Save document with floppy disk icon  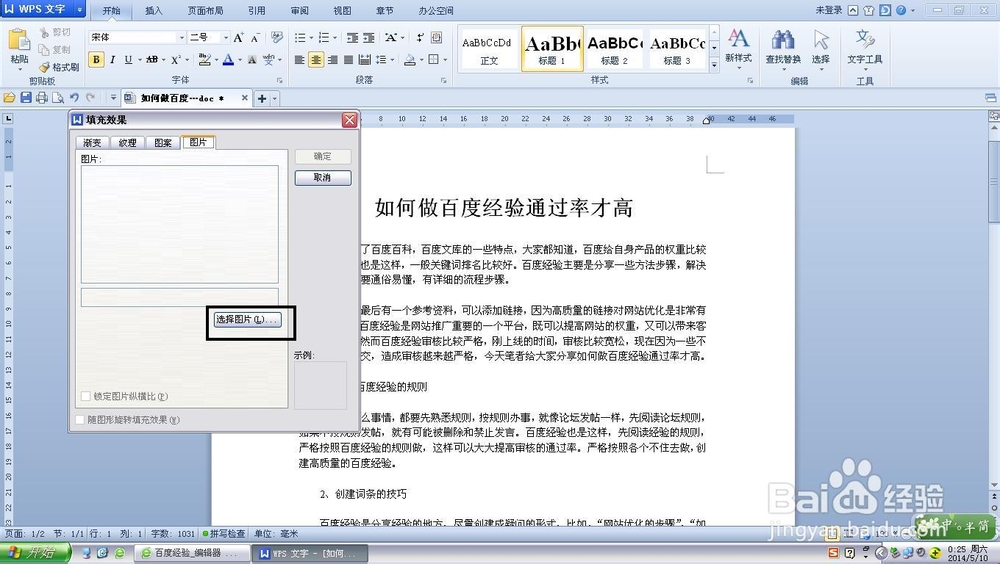click(x=26, y=98)
